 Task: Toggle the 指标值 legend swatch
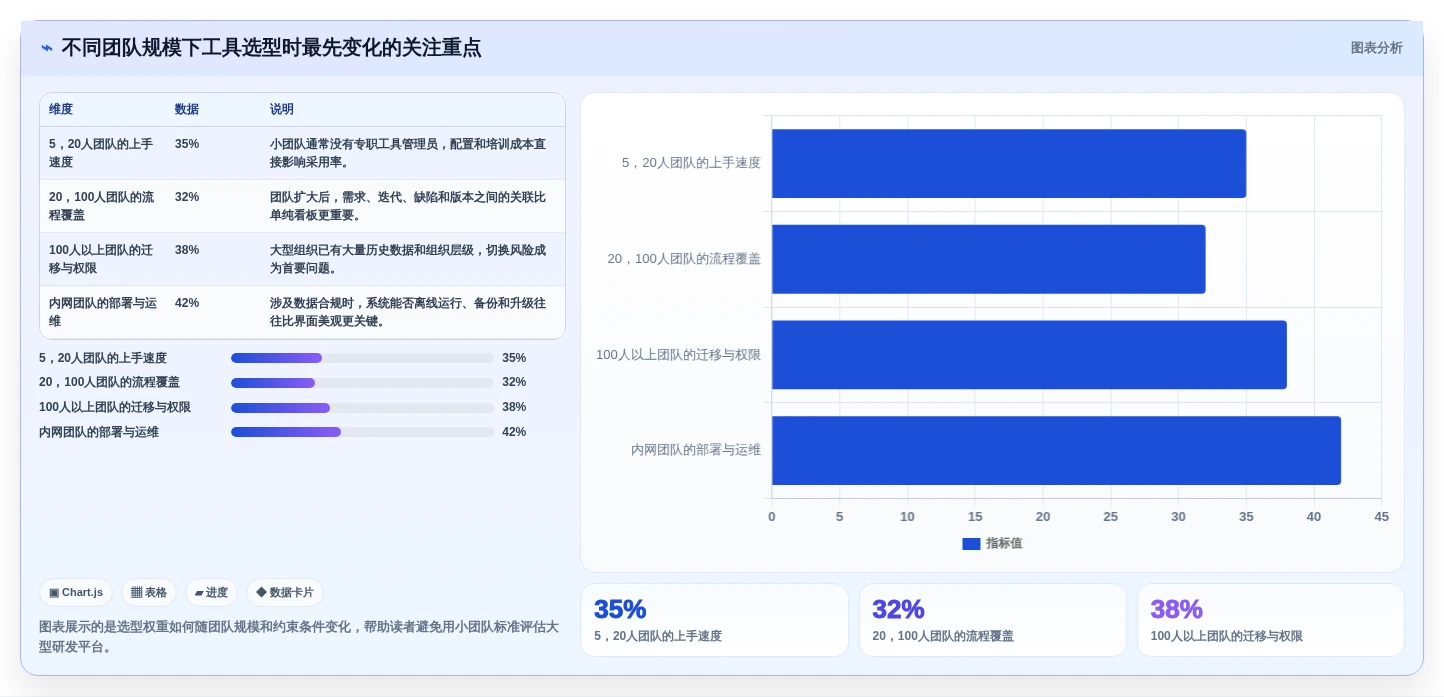(971, 544)
